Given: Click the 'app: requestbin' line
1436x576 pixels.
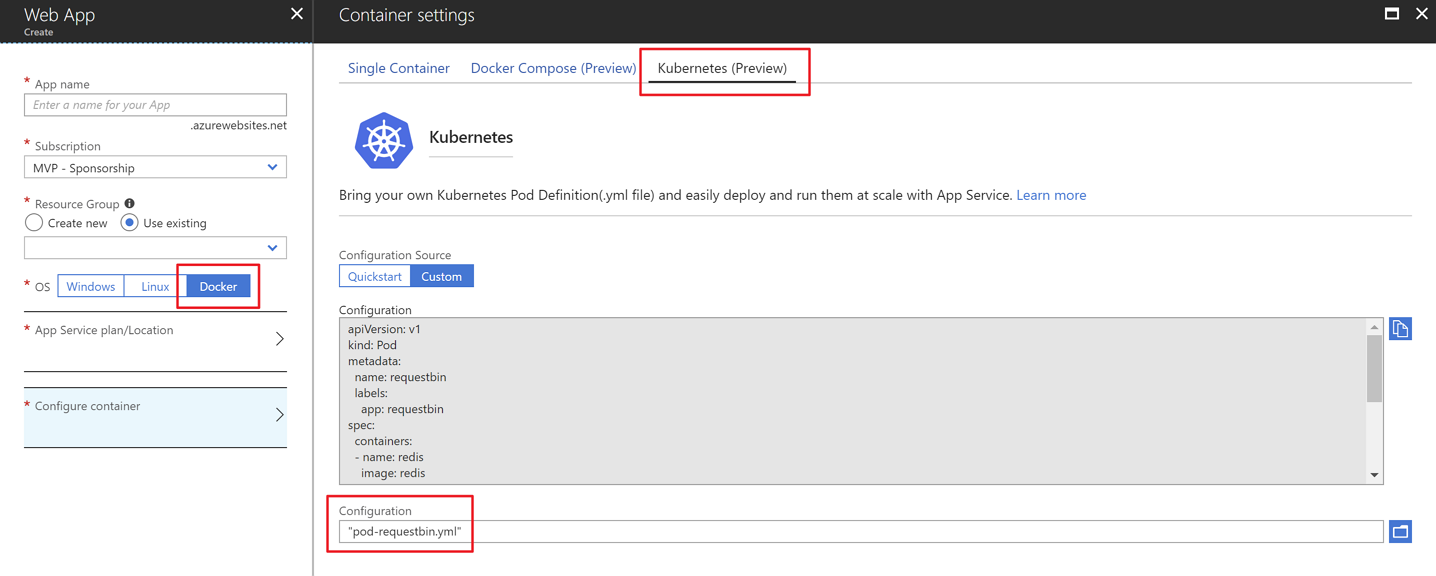Looking at the screenshot, I should [x=402, y=409].
